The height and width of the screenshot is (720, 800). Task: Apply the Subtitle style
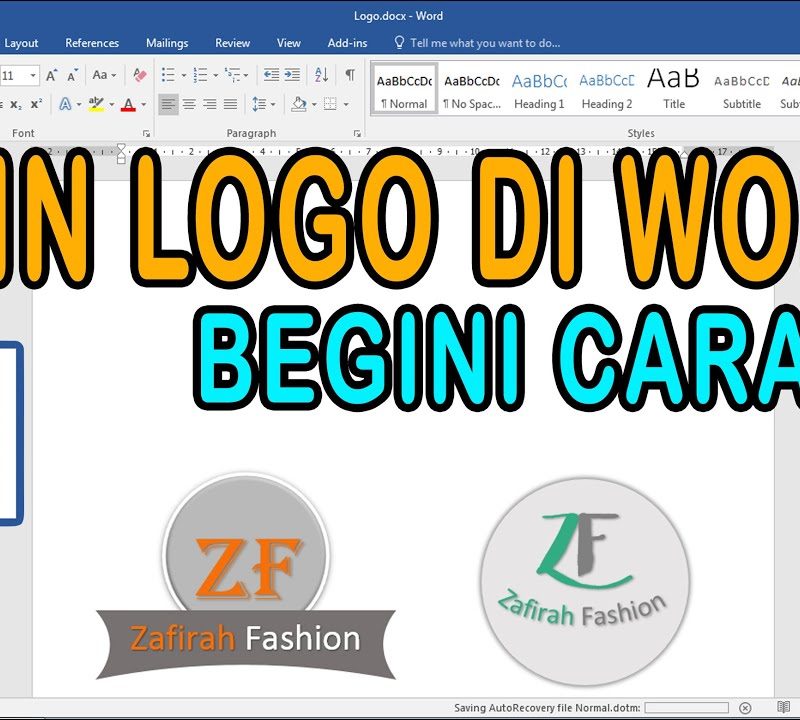(x=741, y=90)
